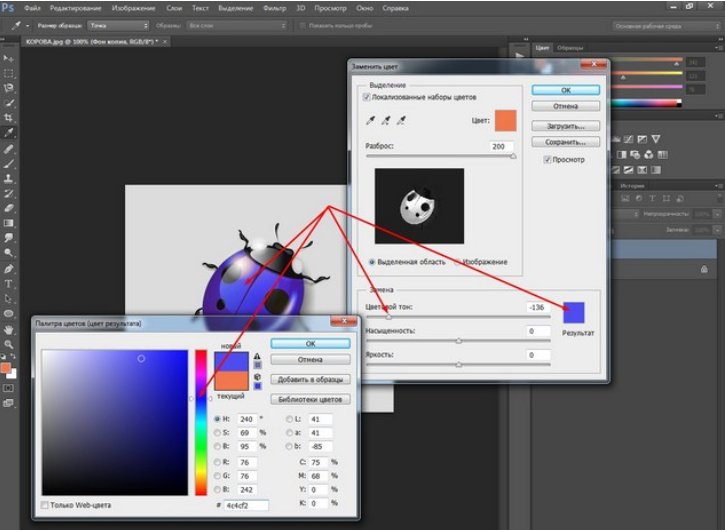Screen dimensions: 725x530
Task: Open the Заливка fill dropdown arrow
Action: pos(717,230)
